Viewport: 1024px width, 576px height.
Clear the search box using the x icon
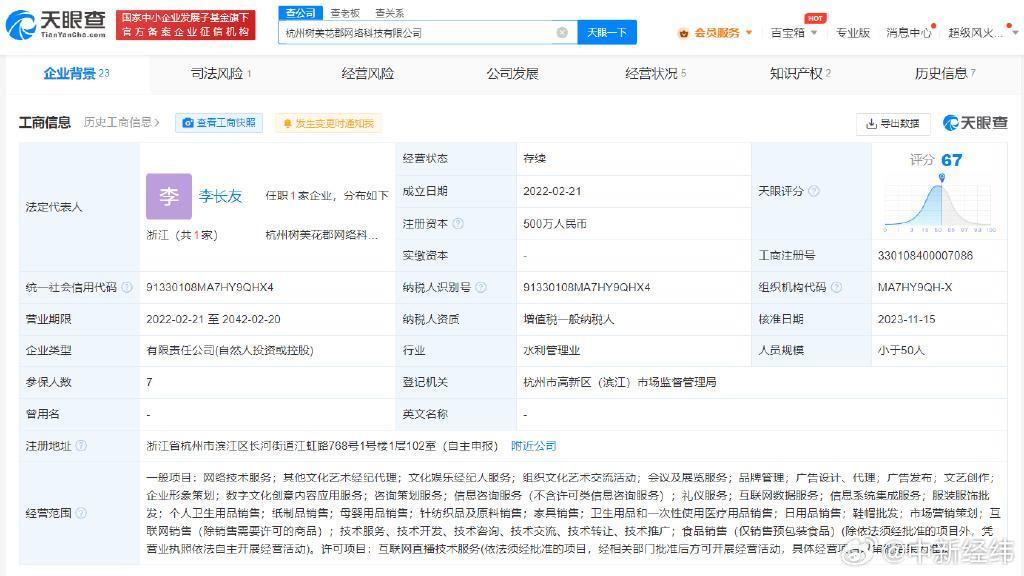click(x=562, y=32)
